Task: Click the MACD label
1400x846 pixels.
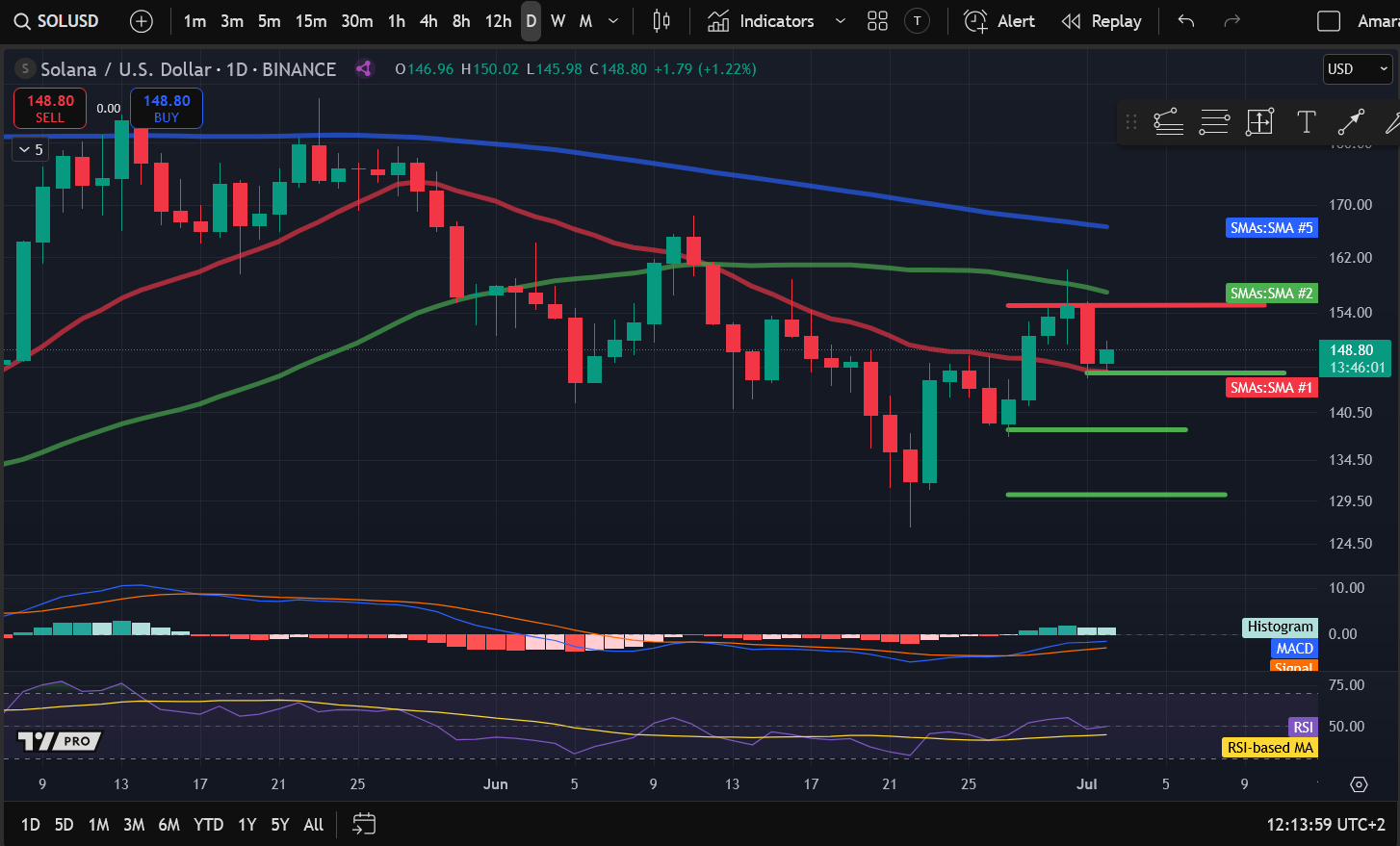Action: [x=1294, y=648]
